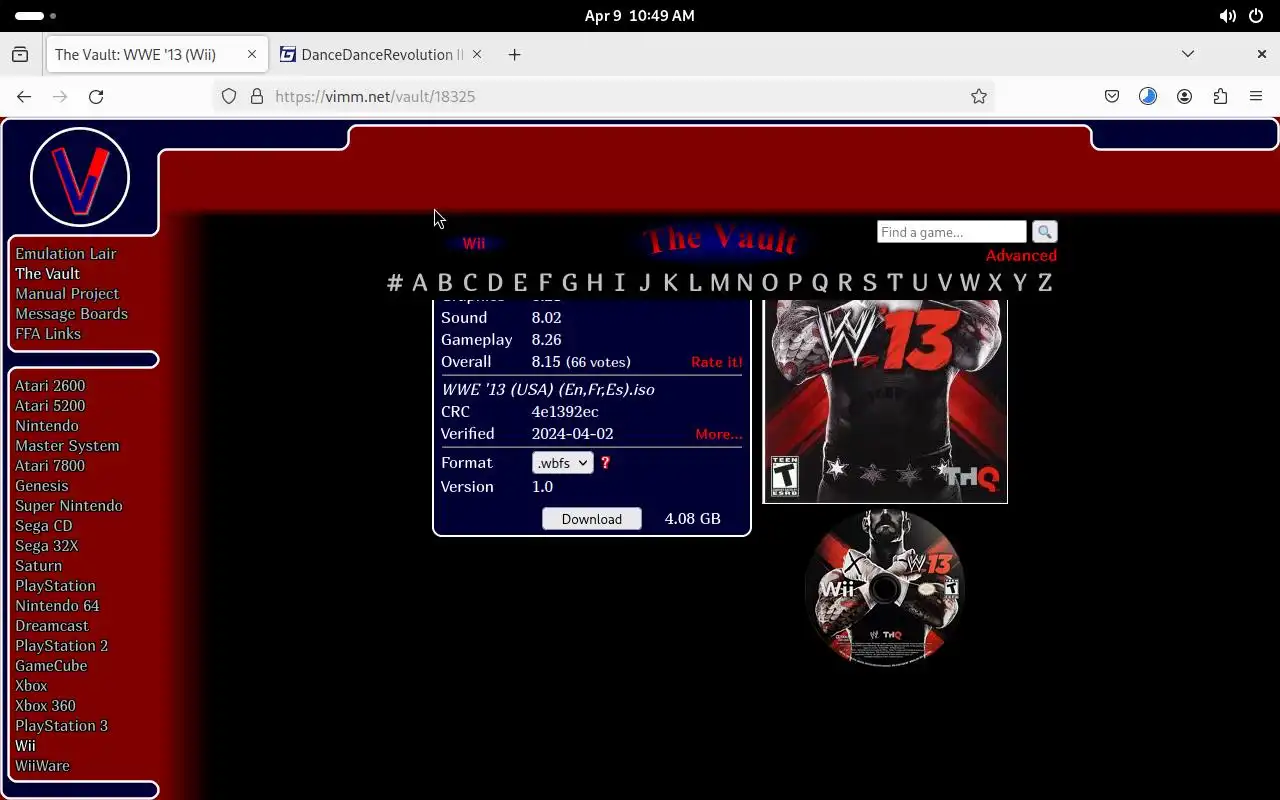The width and height of the screenshot is (1280, 800).
Task: Open the Firefox account icon
Action: pyautogui.click(x=1184, y=96)
